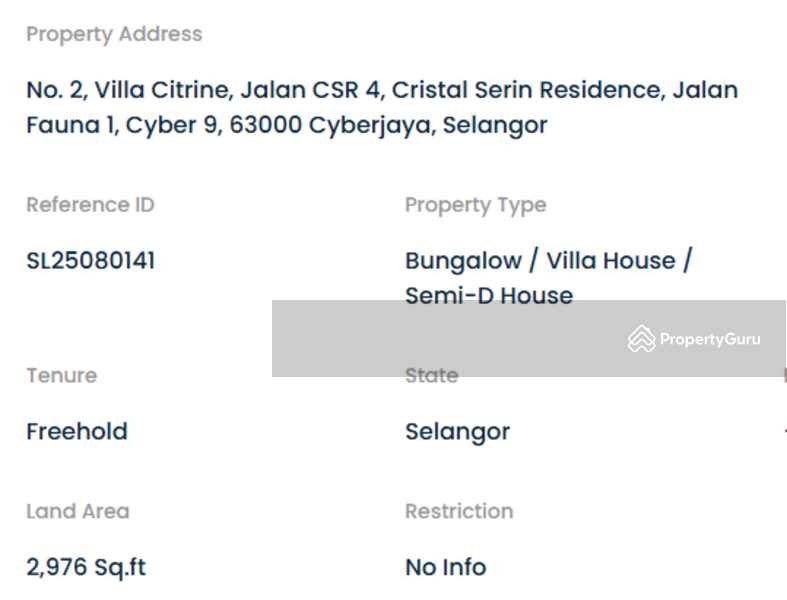This screenshot has height=600, width=787.
Task: Click the Selangor value under State
Action: pos(457,432)
